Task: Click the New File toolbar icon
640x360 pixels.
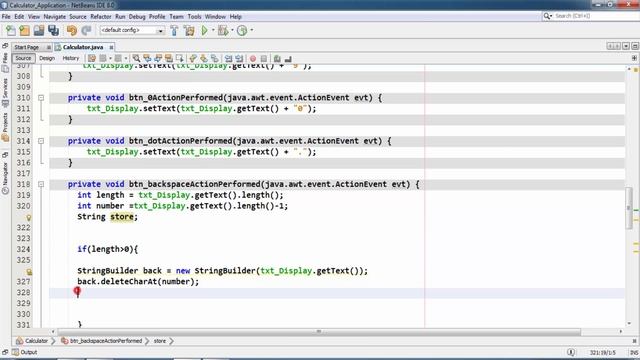Action: [11, 30]
